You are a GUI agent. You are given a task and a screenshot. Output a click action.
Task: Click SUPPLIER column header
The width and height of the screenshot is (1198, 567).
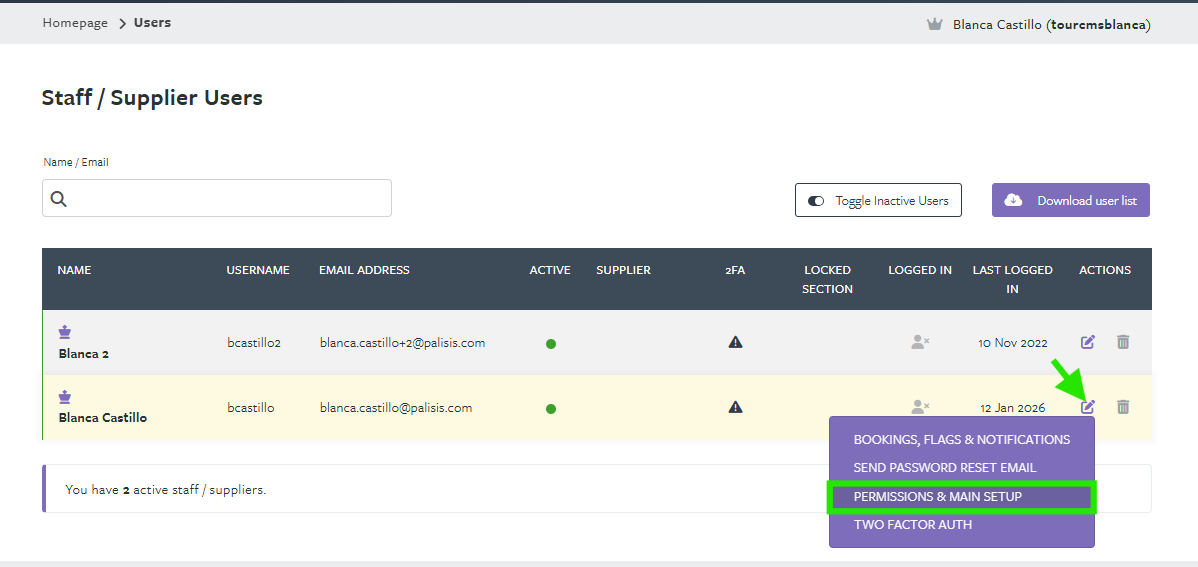click(623, 270)
